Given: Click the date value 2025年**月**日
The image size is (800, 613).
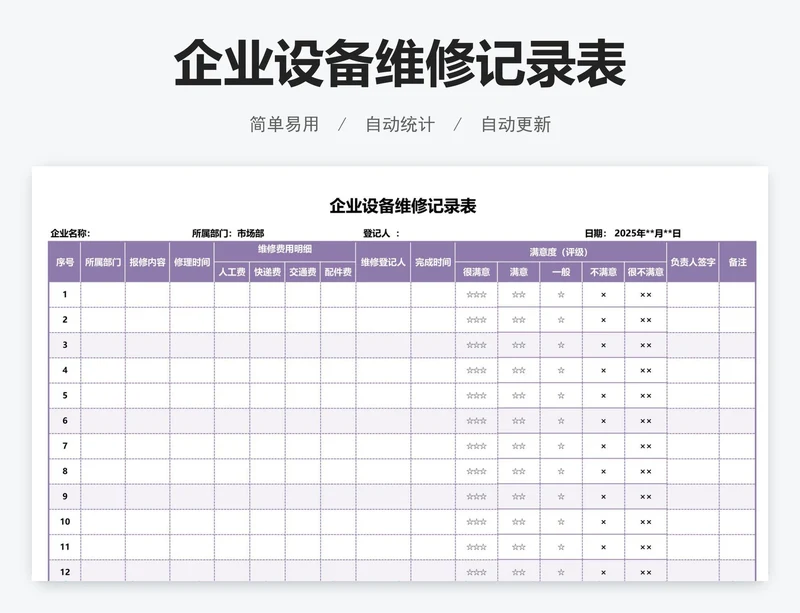Looking at the screenshot, I should pos(647,234).
